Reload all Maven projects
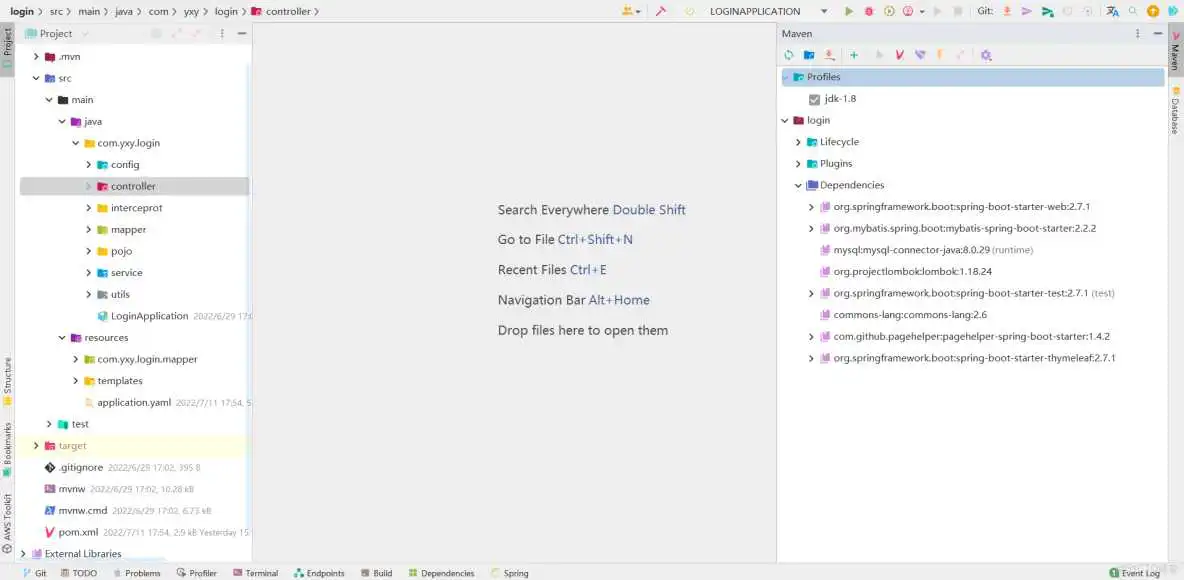Screen dimensions: 1184x580 tap(790, 54)
